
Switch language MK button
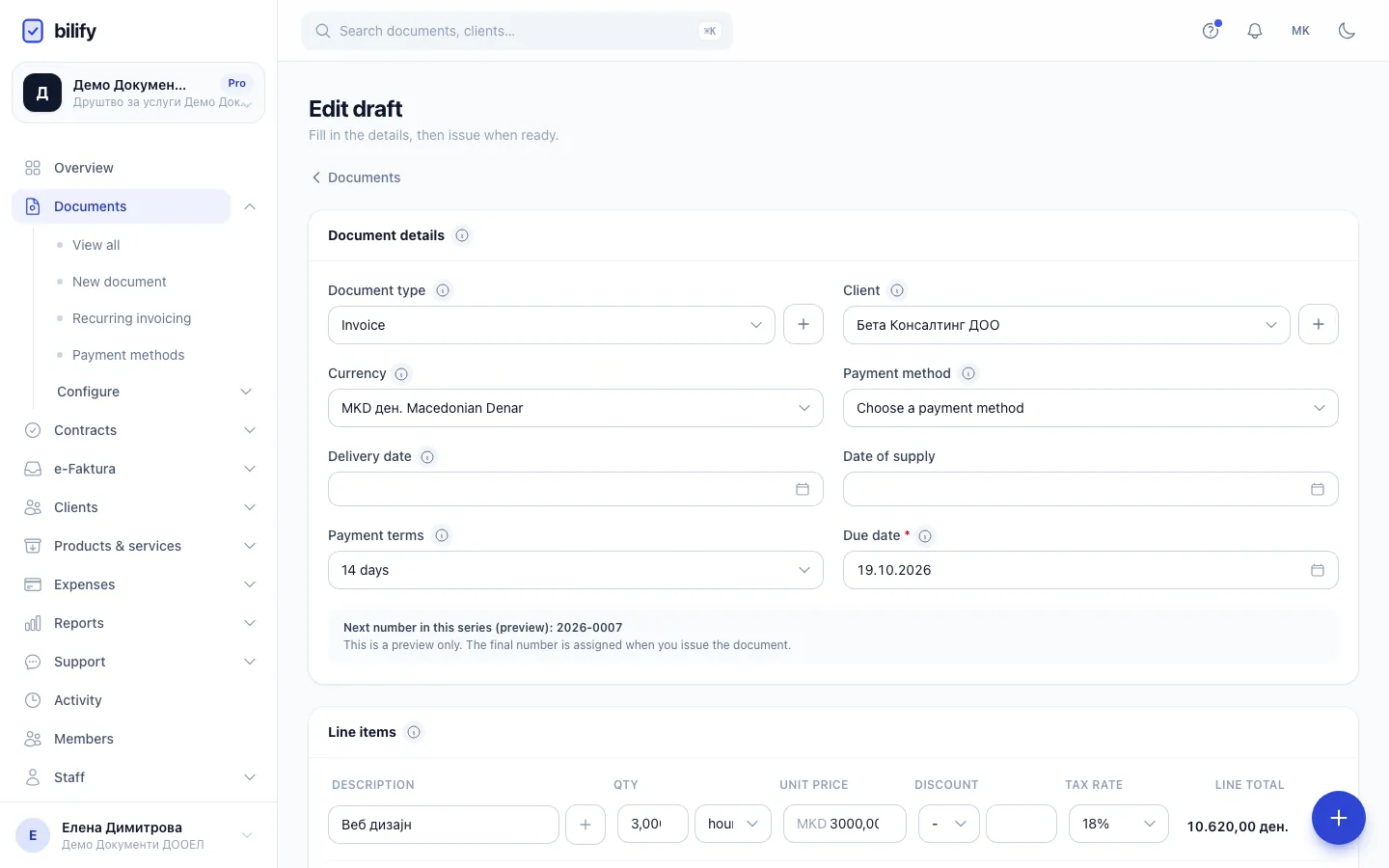(x=1300, y=31)
